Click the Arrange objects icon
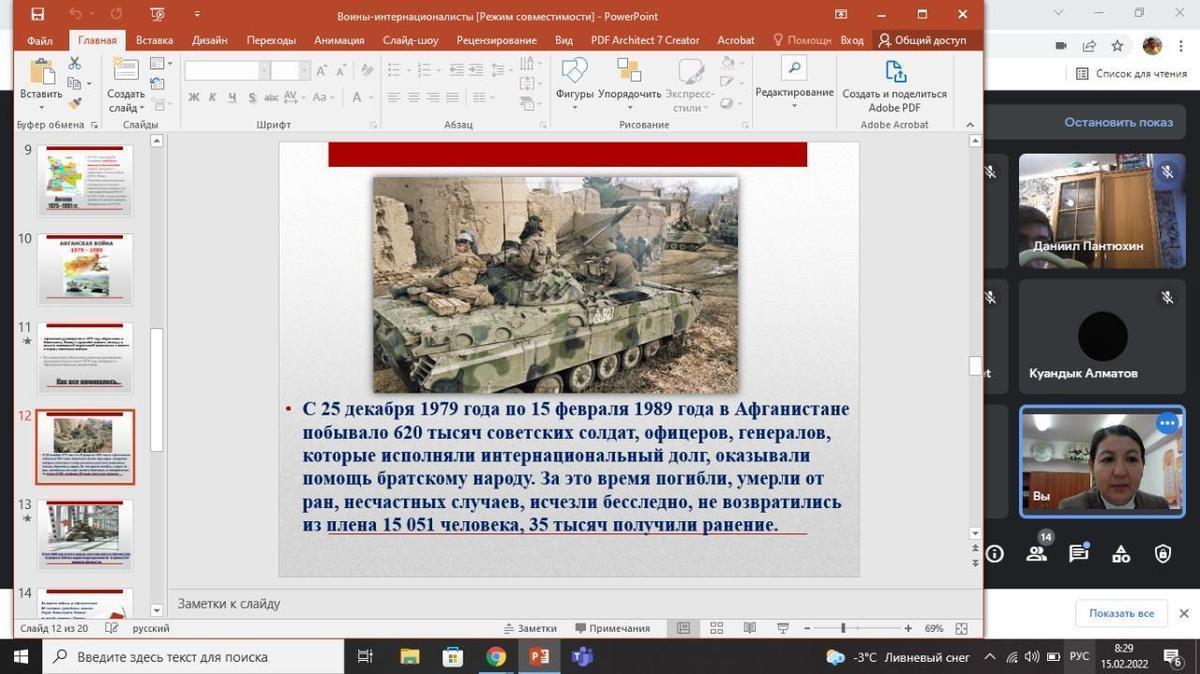Image resolution: width=1200 pixels, height=674 pixels. tap(629, 72)
